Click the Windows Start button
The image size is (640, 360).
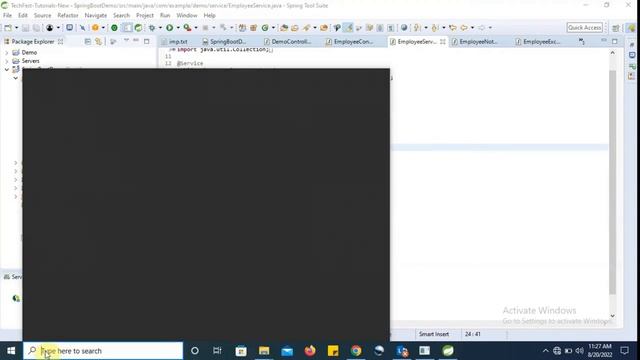pos(11,351)
